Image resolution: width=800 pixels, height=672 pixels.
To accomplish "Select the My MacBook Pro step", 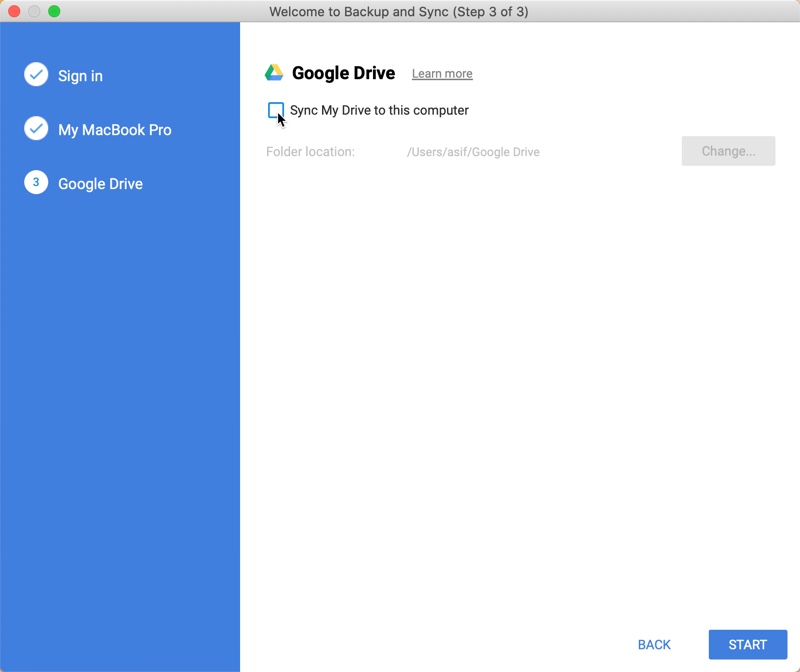I will click(x=114, y=130).
